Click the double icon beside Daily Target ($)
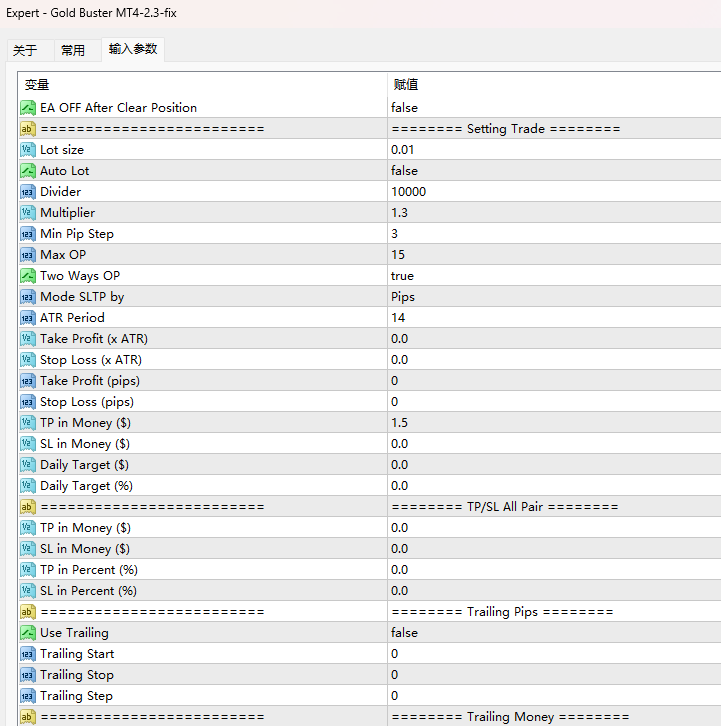Viewport: 721px width, 726px height. 28,465
